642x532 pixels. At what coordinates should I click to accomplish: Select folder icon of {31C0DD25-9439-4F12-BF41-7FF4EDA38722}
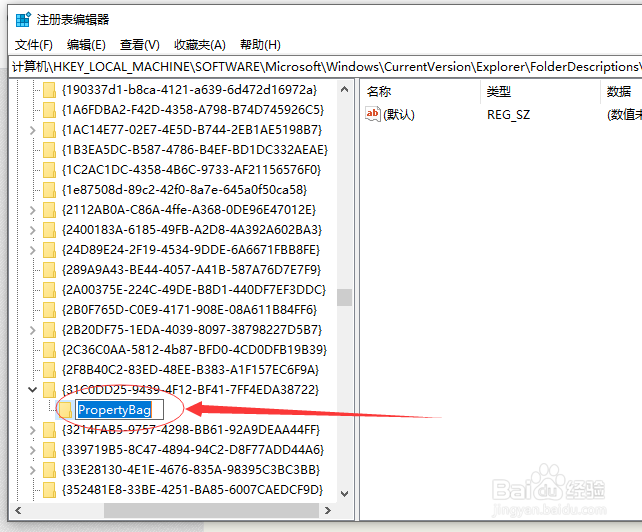(x=50, y=390)
